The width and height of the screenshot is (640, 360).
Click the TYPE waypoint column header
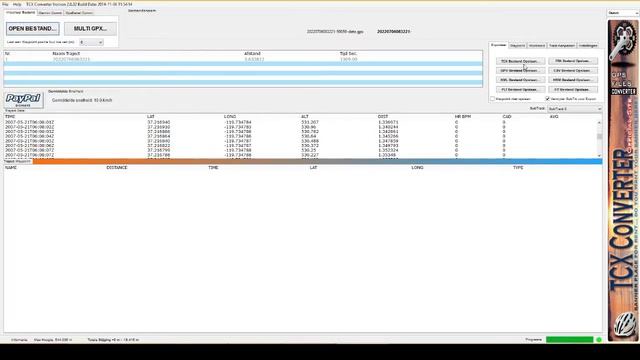point(518,168)
